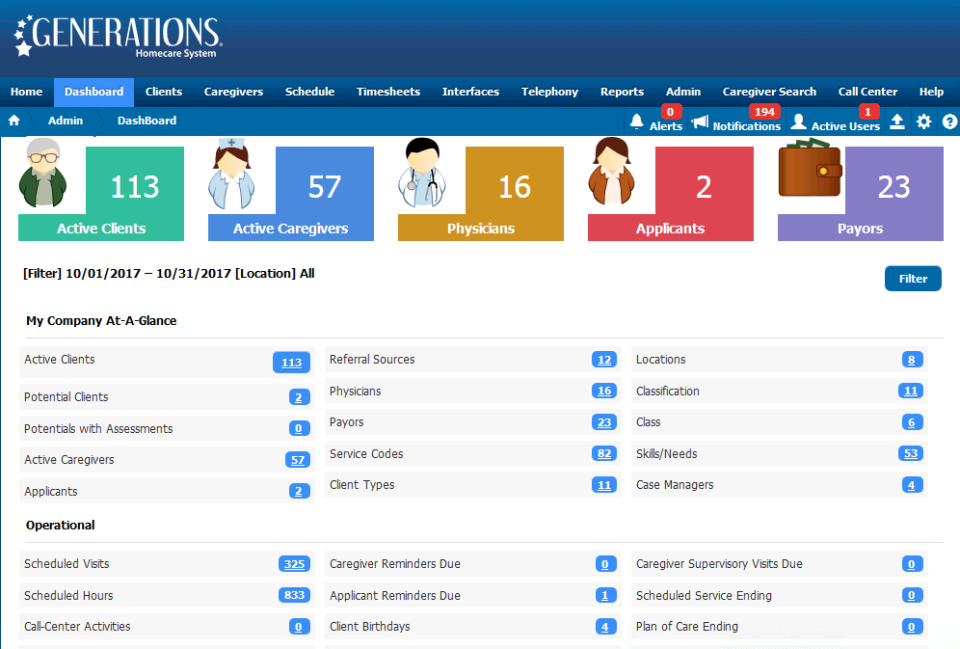Open the settings gear icon
Image resolution: width=960 pixels, height=649 pixels.
pyautogui.click(x=923, y=121)
